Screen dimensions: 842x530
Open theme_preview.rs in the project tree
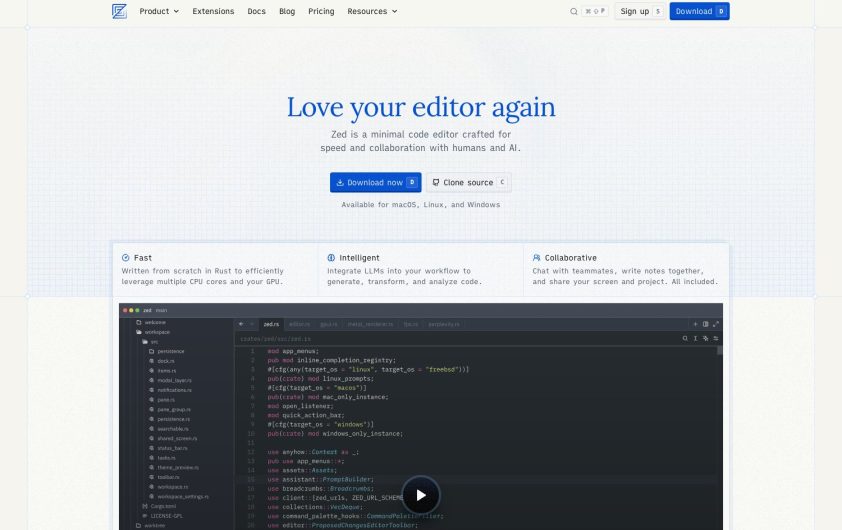[174, 467]
